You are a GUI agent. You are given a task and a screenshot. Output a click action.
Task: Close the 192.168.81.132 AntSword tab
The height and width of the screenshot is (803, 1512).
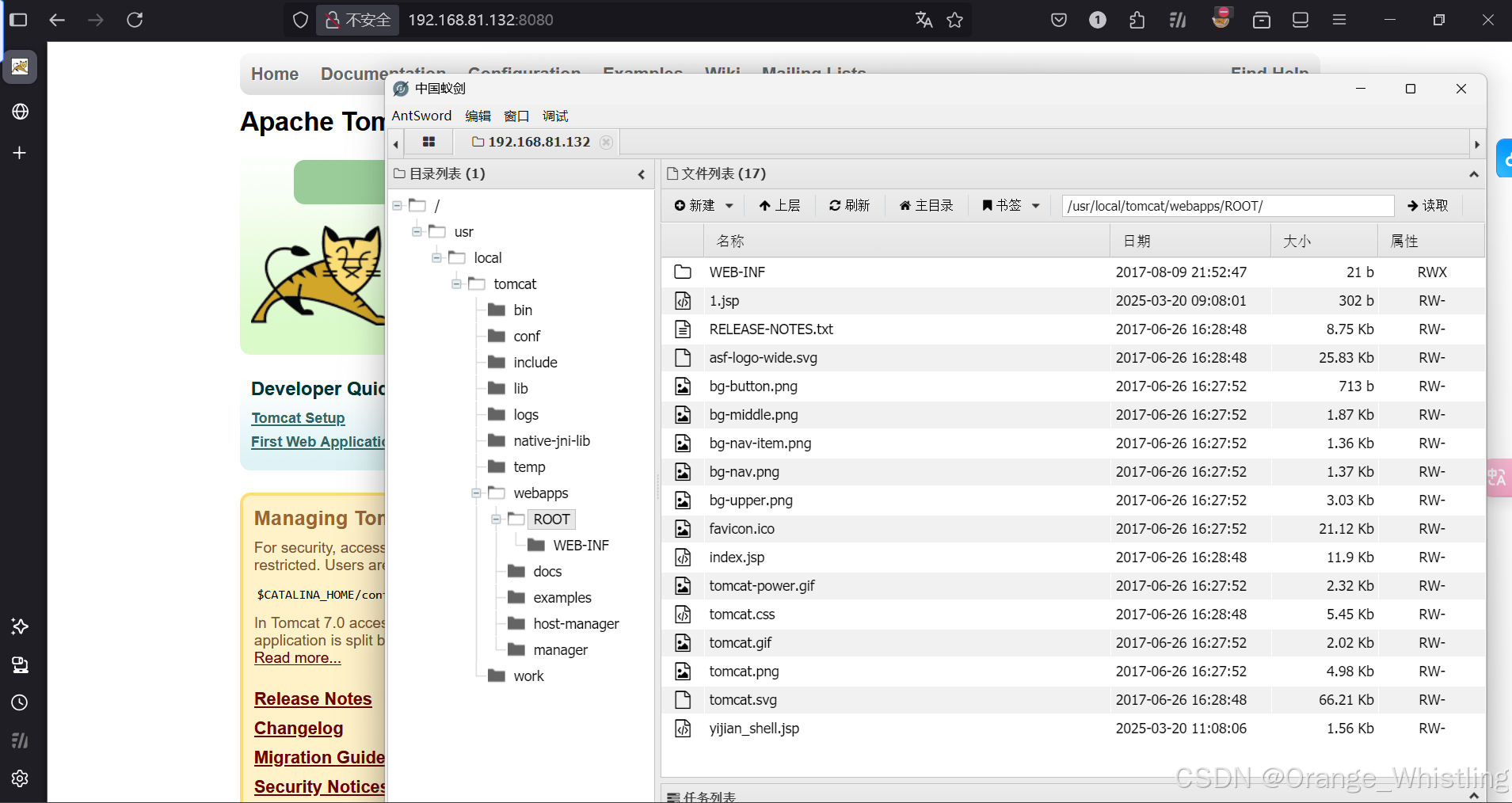click(606, 142)
